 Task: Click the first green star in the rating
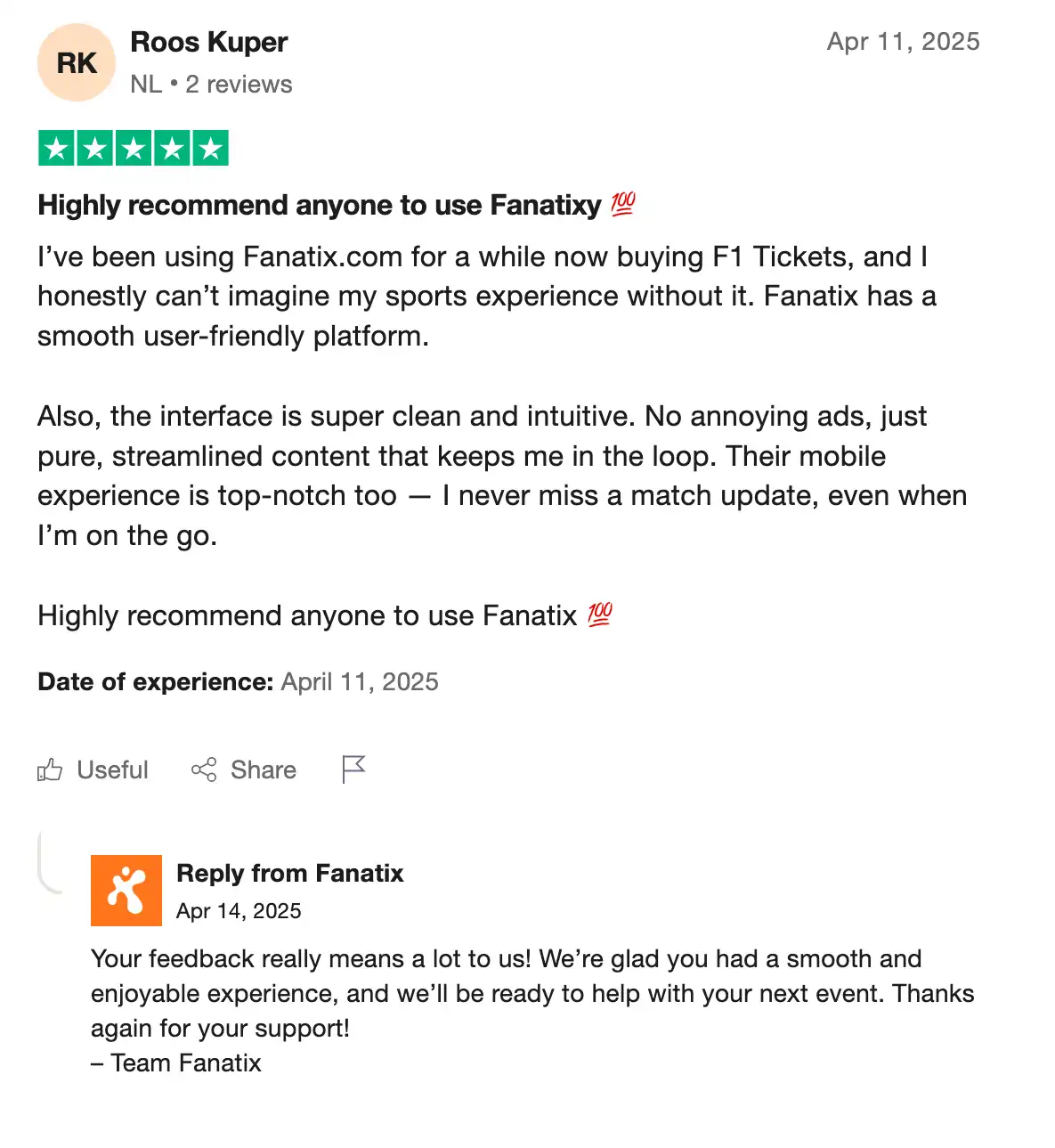click(x=55, y=148)
